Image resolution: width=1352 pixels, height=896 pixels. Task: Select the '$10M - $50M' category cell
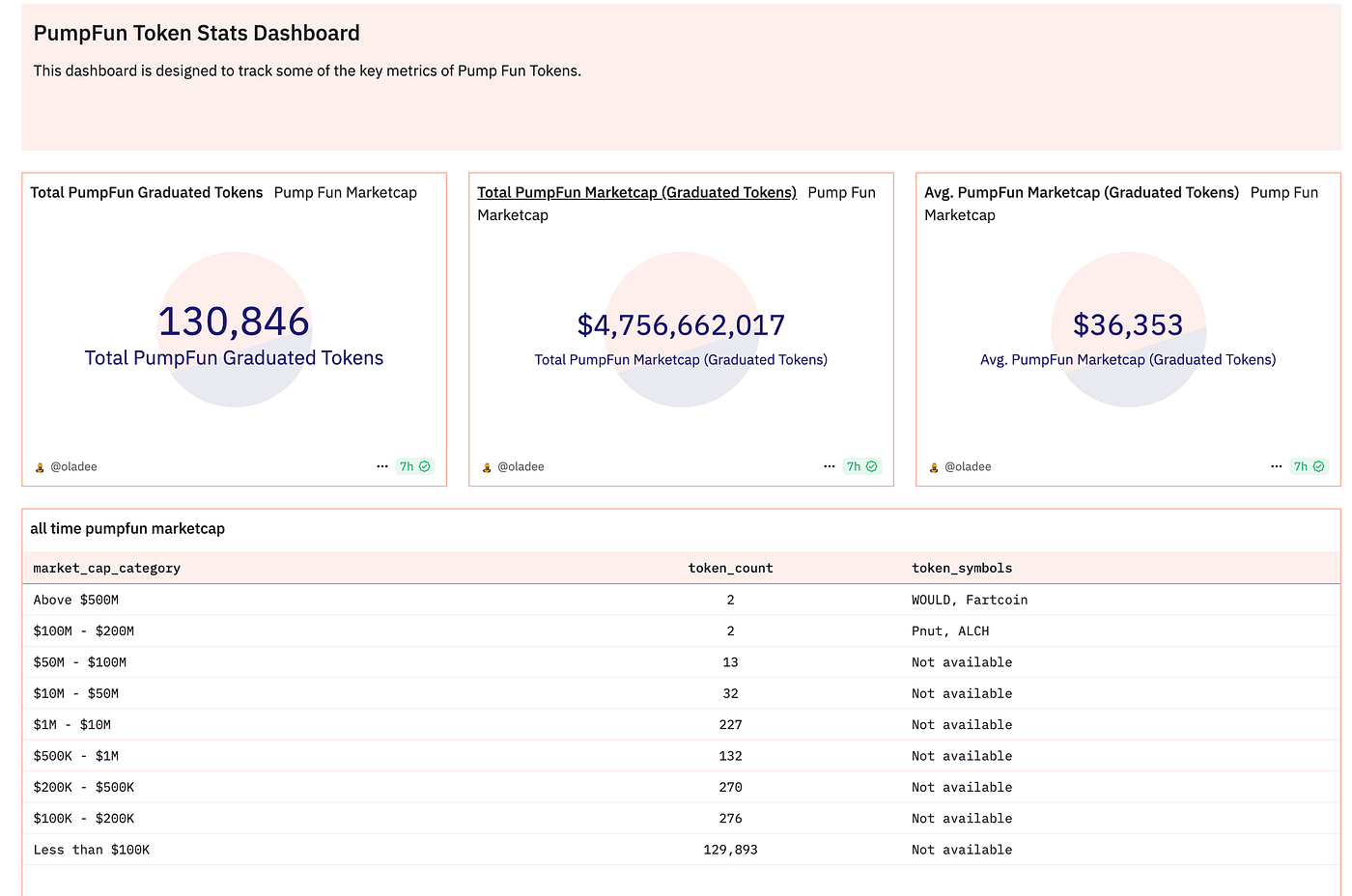coord(76,693)
